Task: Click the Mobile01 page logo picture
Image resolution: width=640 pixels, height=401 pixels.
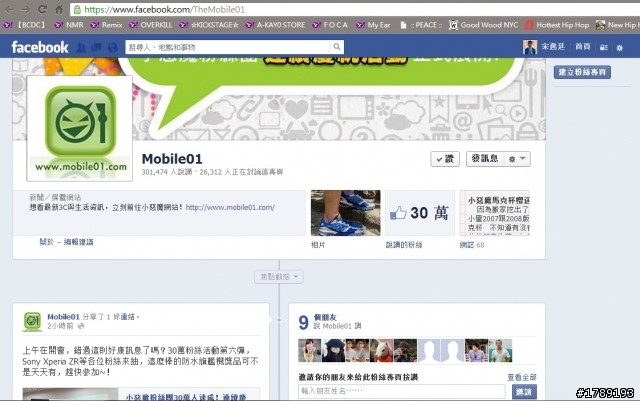Action: pos(80,128)
